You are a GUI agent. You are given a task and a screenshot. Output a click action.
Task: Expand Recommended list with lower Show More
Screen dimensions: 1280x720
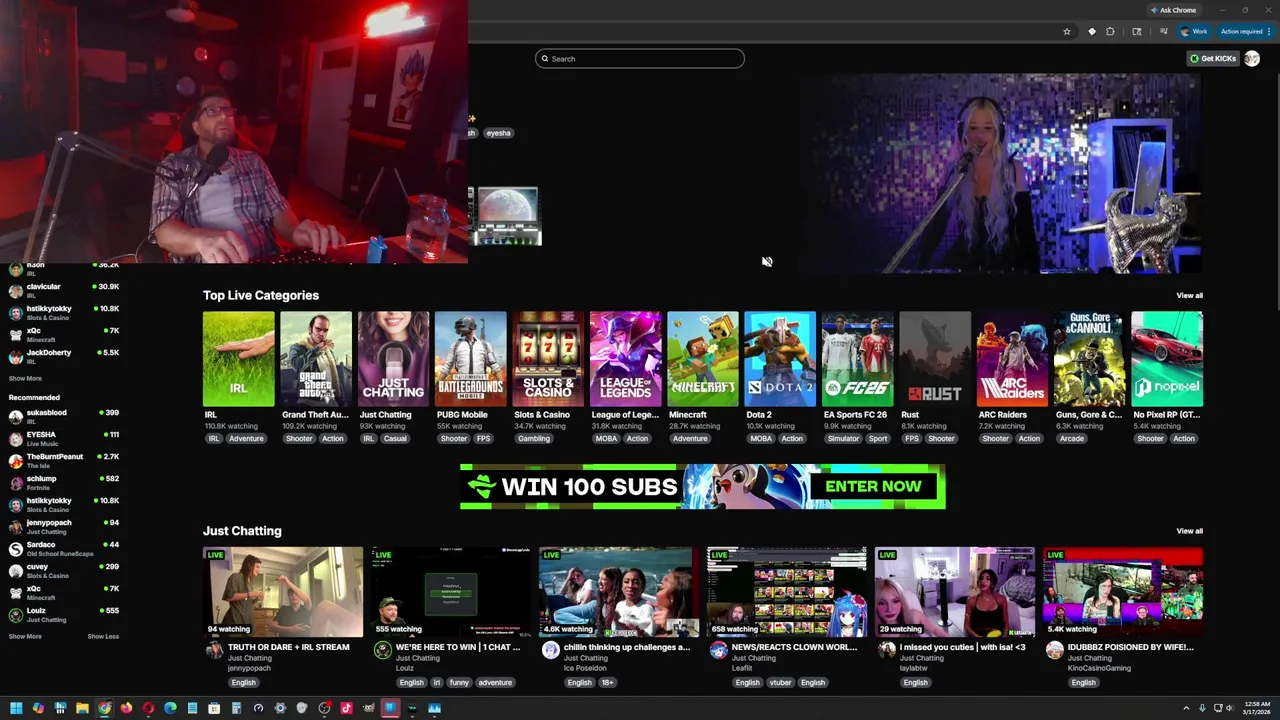pos(25,636)
